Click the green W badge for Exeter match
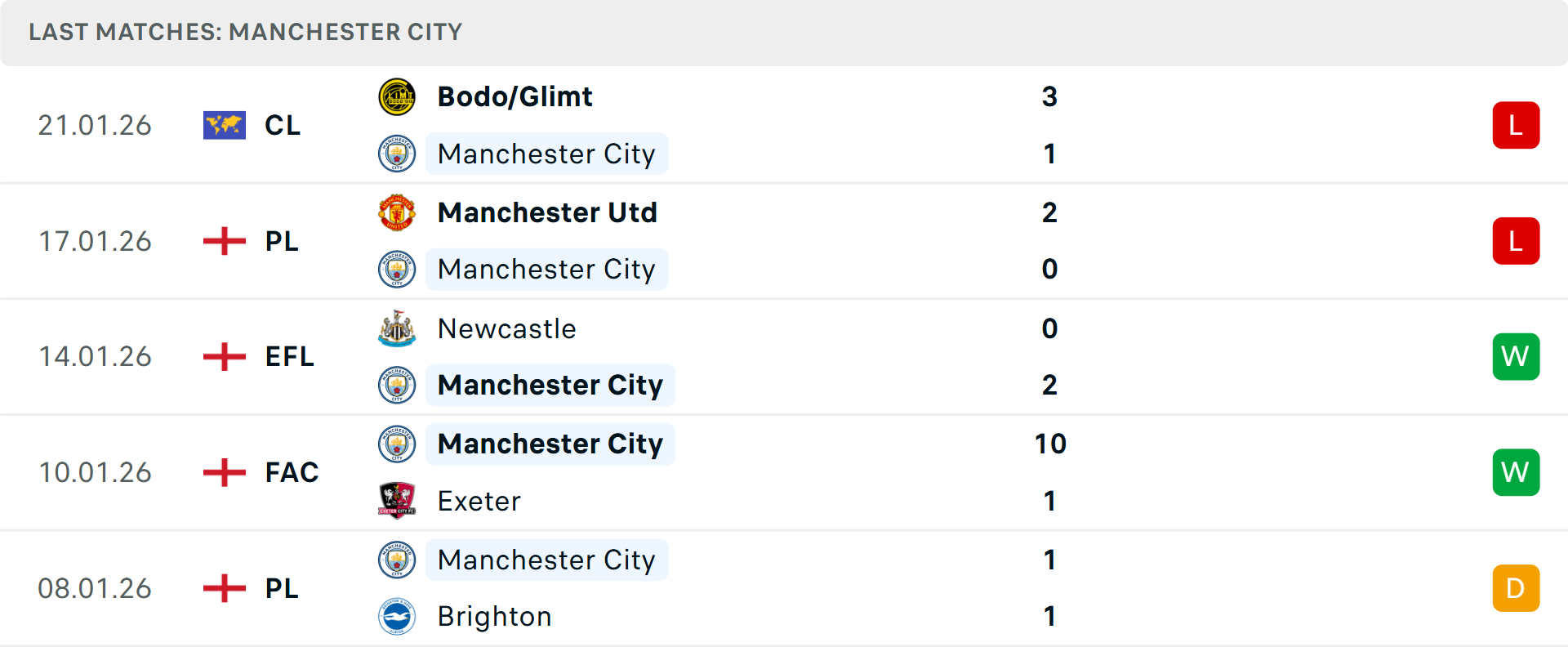 point(1516,472)
